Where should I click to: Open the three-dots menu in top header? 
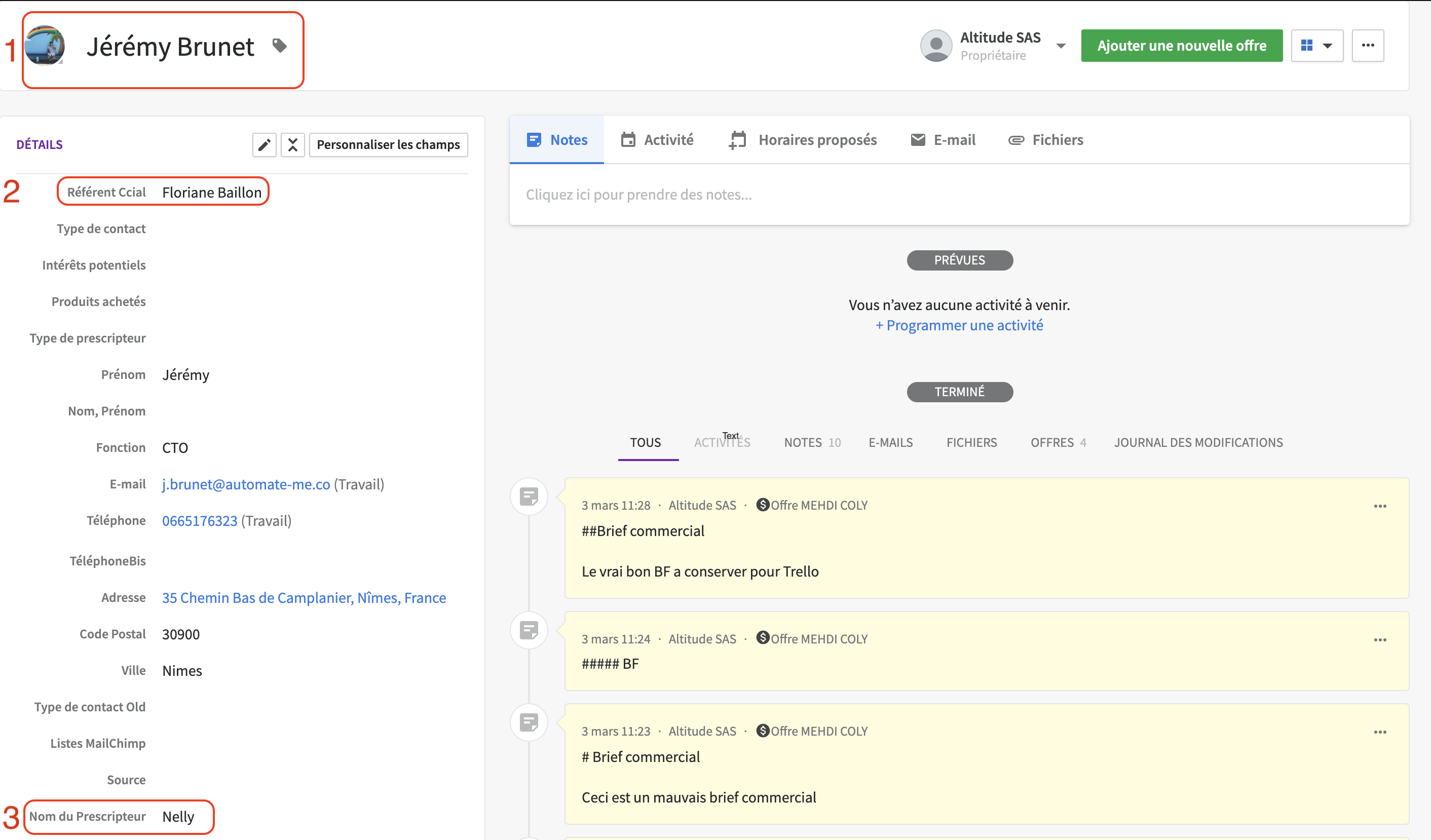(x=1367, y=46)
